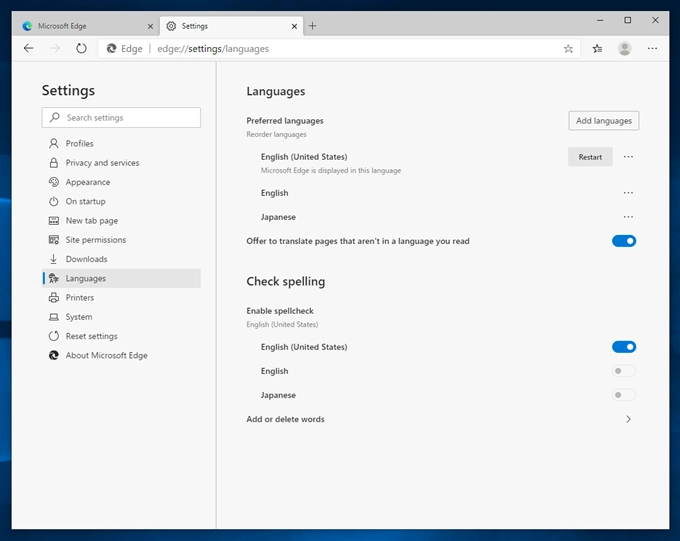Close the Edge window
Screen dimensions: 680x541
[655, 20]
